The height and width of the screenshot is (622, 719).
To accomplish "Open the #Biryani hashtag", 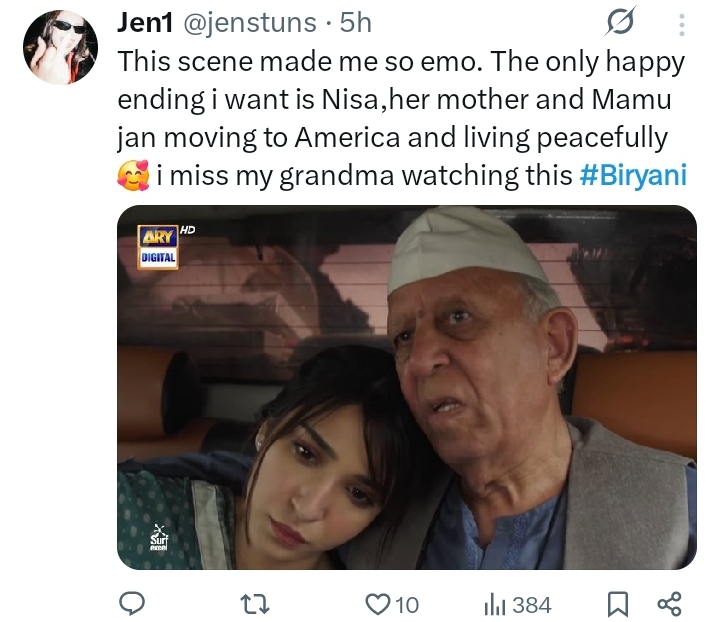I will [633, 176].
